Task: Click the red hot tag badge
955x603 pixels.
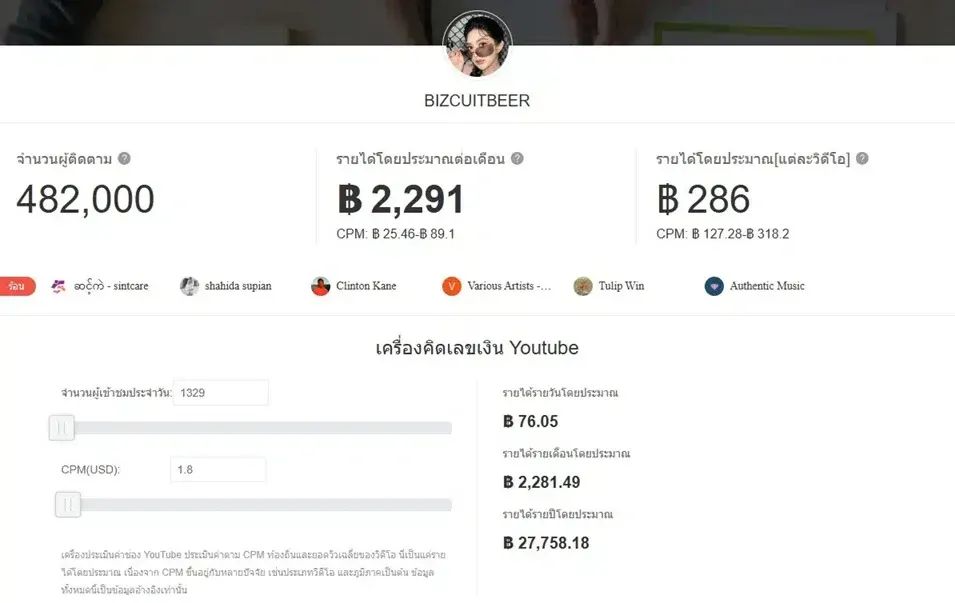Action: click(17, 286)
